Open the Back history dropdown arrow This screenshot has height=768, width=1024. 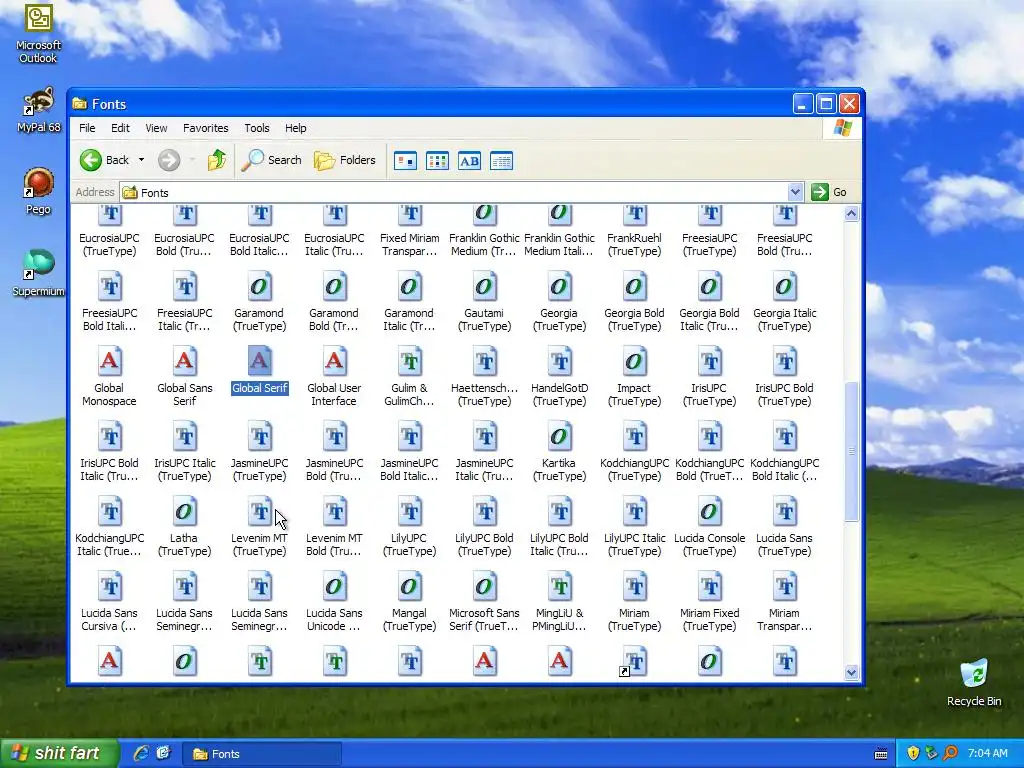pos(141,160)
